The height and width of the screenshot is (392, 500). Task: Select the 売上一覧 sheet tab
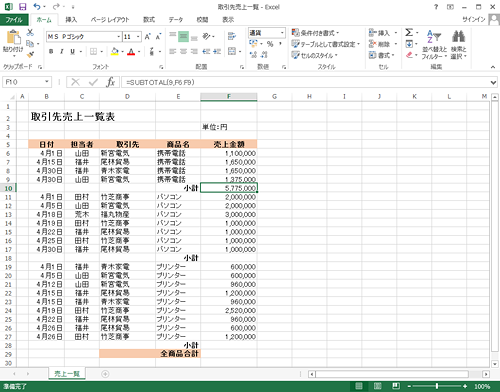(67, 374)
